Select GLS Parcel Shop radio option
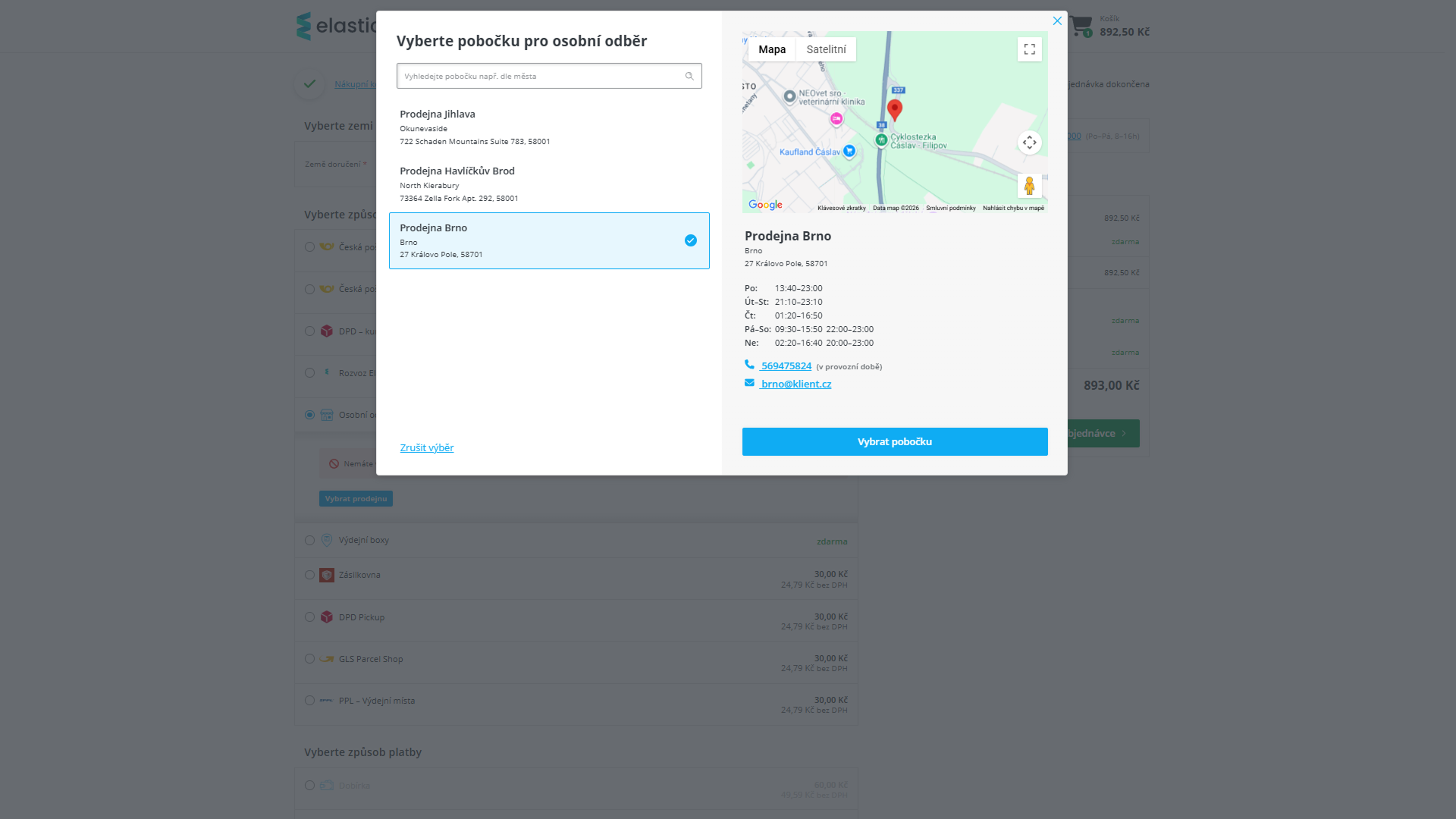The height and width of the screenshot is (819, 1456). point(309,659)
